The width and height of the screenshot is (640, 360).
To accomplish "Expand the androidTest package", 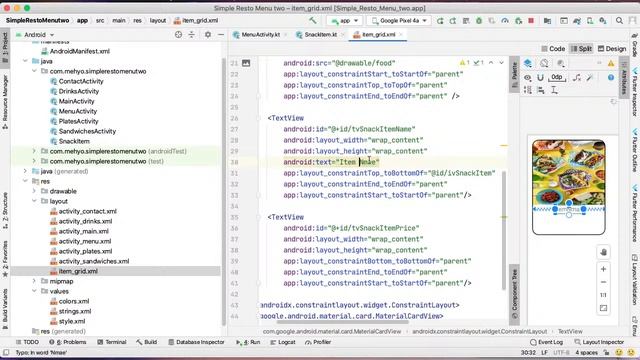I will point(34,151).
